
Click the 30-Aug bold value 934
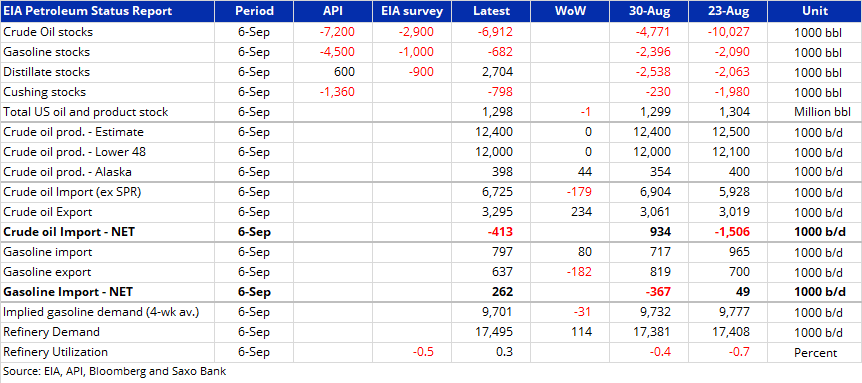point(661,232)
